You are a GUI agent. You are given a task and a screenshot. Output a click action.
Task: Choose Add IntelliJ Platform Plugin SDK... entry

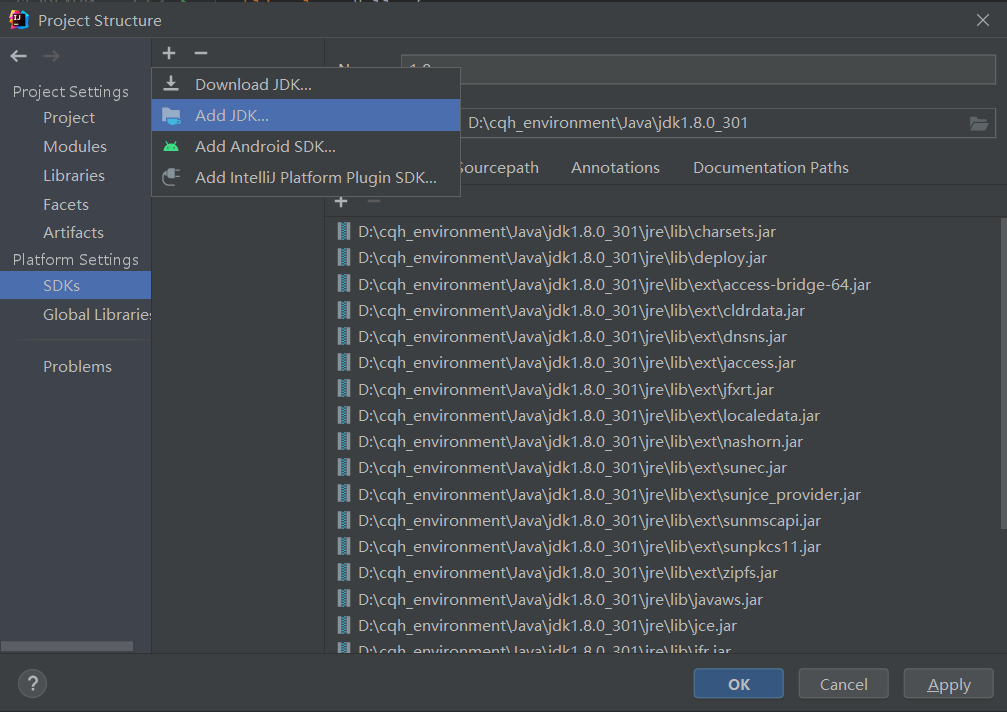[306, 177]
